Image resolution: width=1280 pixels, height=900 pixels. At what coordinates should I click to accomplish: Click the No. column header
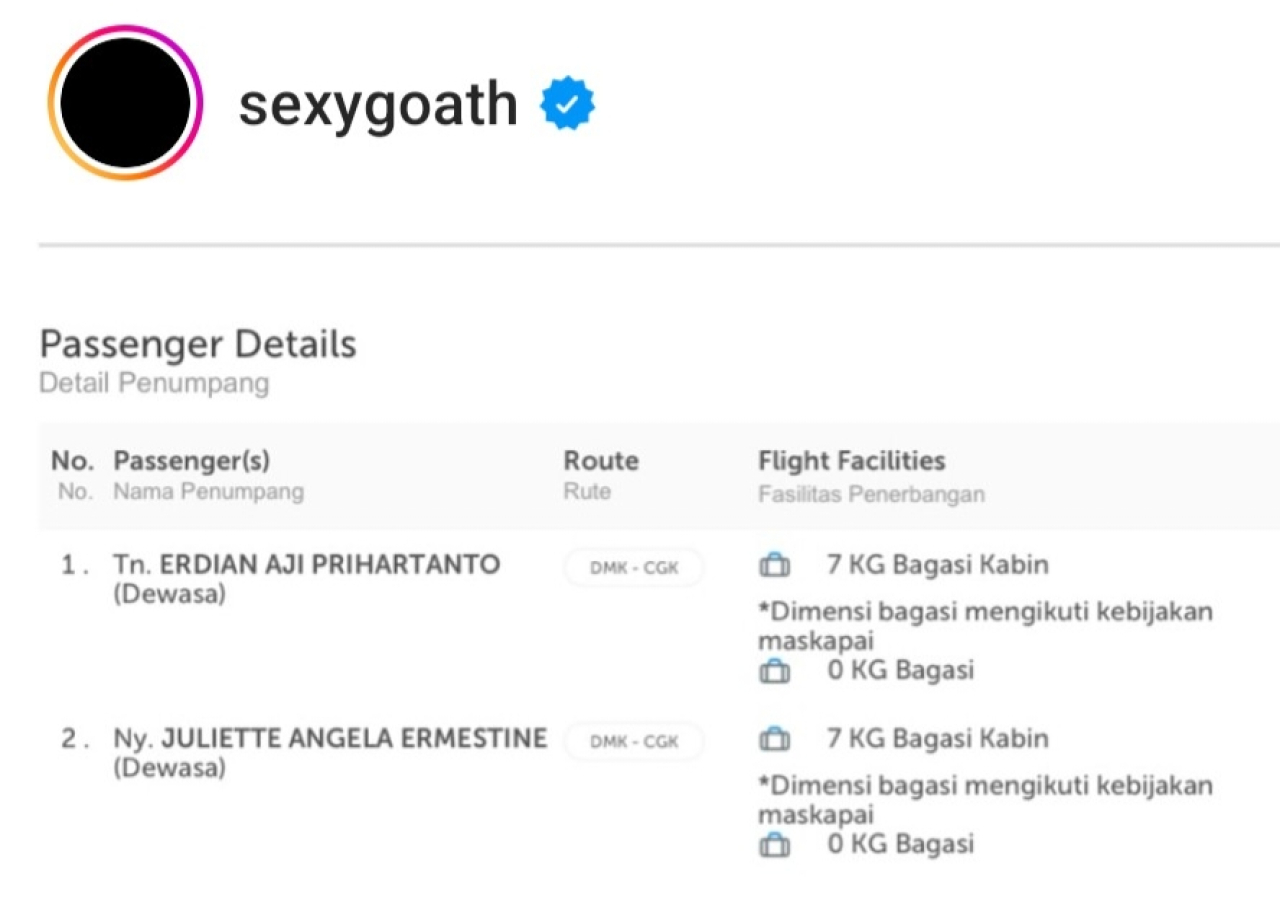coord(72,461)
